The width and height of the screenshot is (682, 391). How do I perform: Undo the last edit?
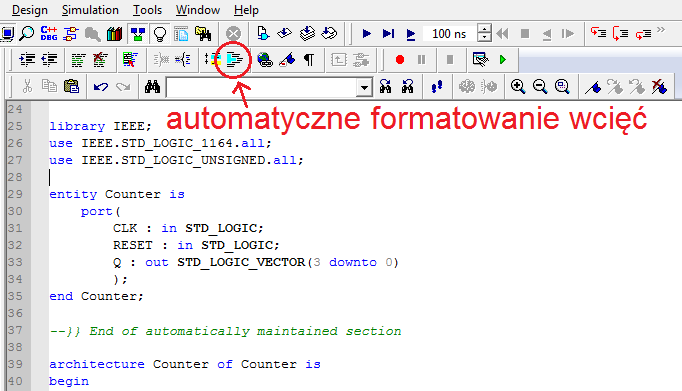(100, 87)
